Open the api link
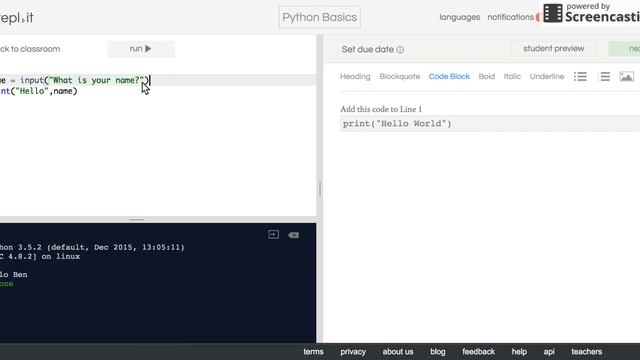 pyautogui.click(x=549, y=351)
